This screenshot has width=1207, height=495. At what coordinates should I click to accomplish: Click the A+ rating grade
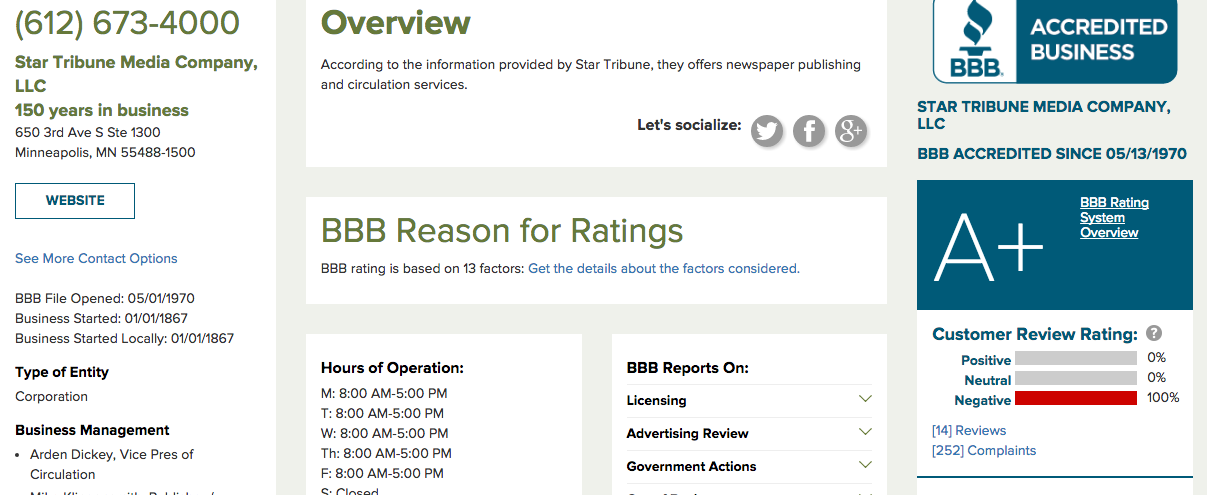point(989,247)
